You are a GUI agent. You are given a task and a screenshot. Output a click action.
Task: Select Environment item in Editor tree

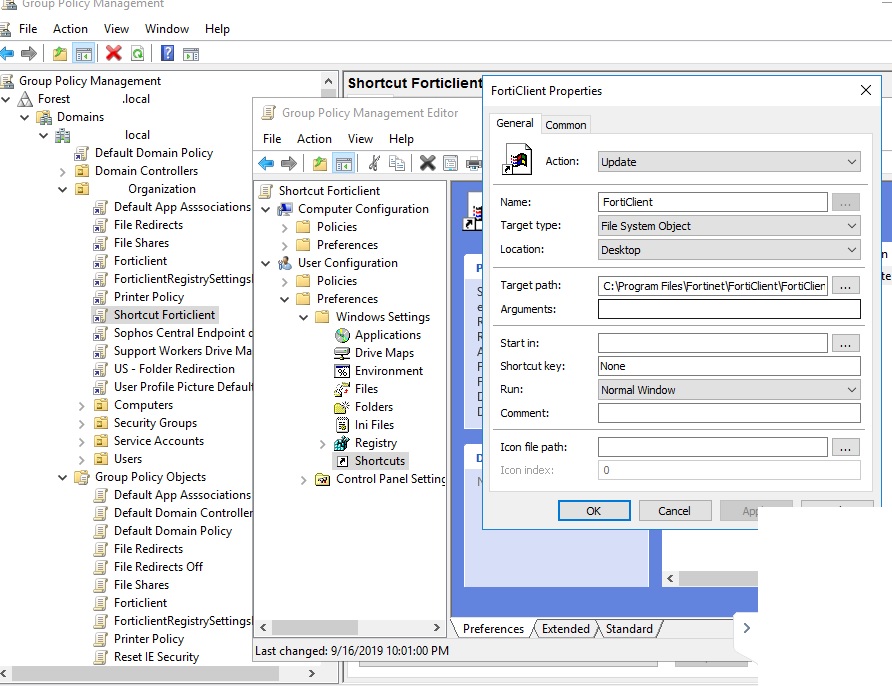389,371
